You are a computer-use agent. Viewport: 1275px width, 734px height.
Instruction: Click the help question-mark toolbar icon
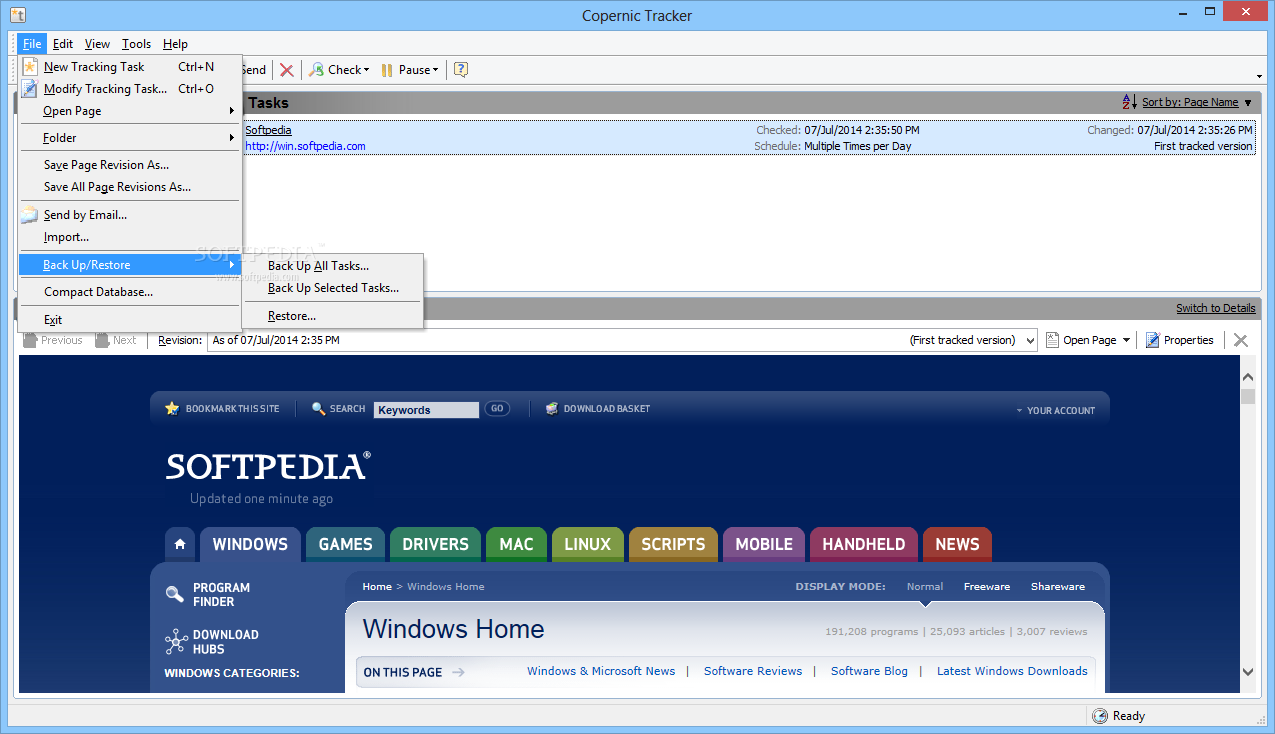tap(461, 70)
